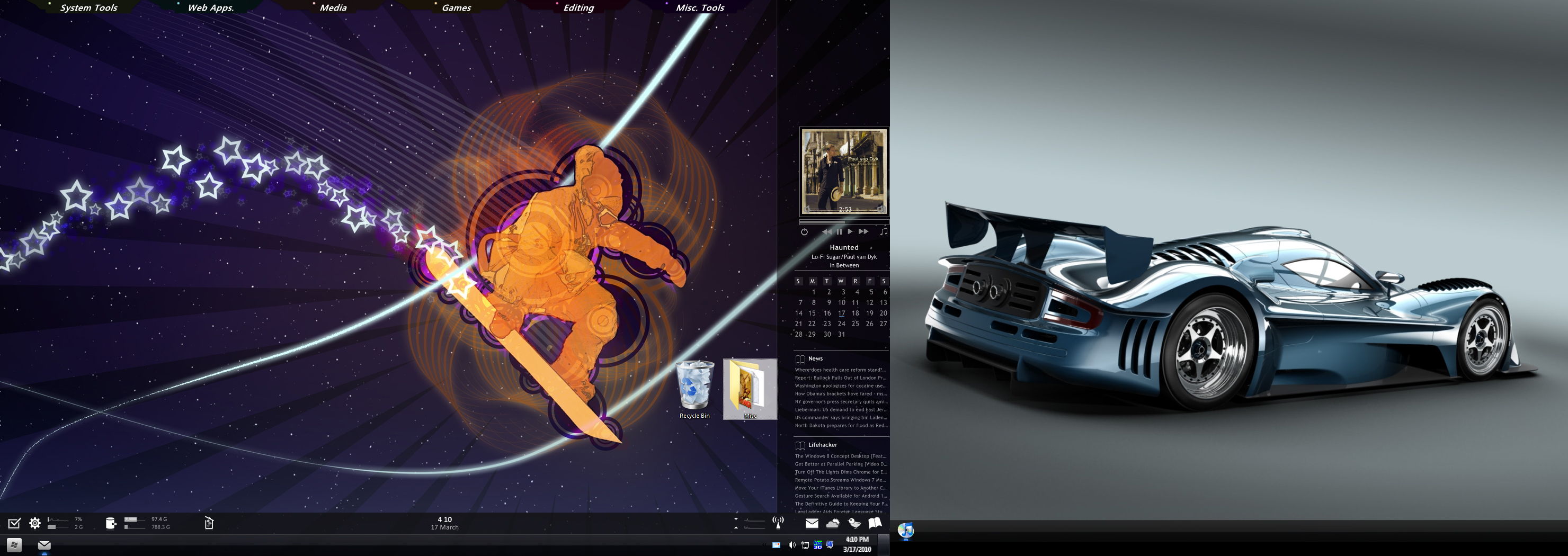Open 'The Windows 8 Concept Desktop' article
This screenshot has height=556, width=1568.
point(840,456)
